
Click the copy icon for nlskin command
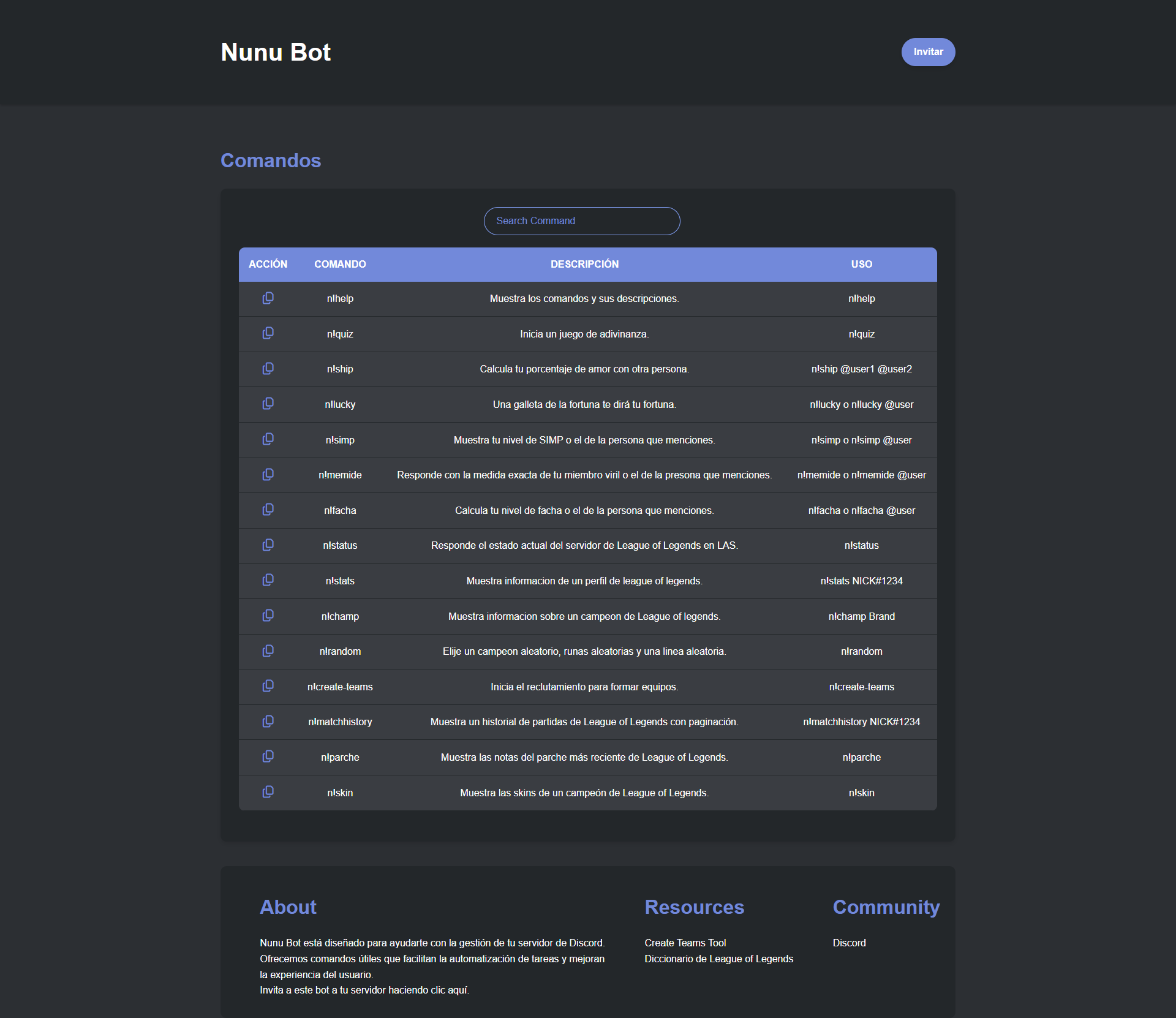266,792
